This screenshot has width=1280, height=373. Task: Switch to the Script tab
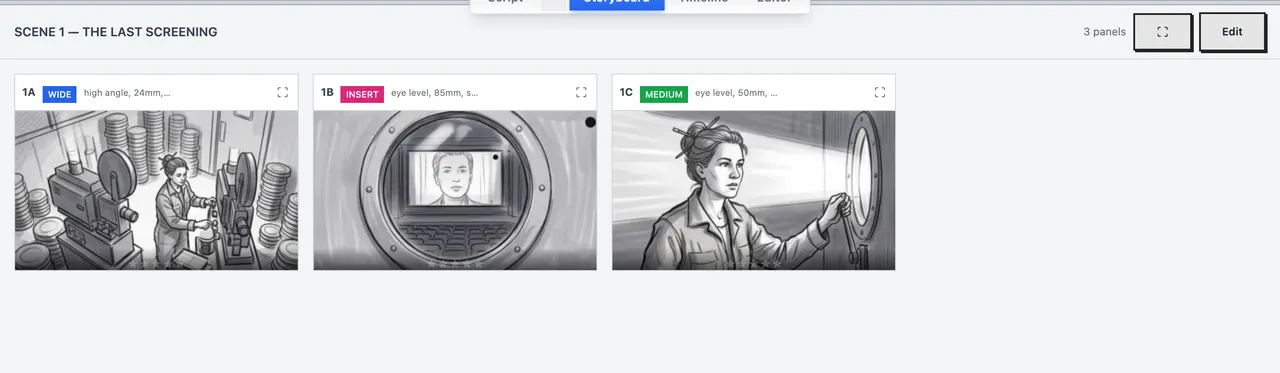click(505, 3)
